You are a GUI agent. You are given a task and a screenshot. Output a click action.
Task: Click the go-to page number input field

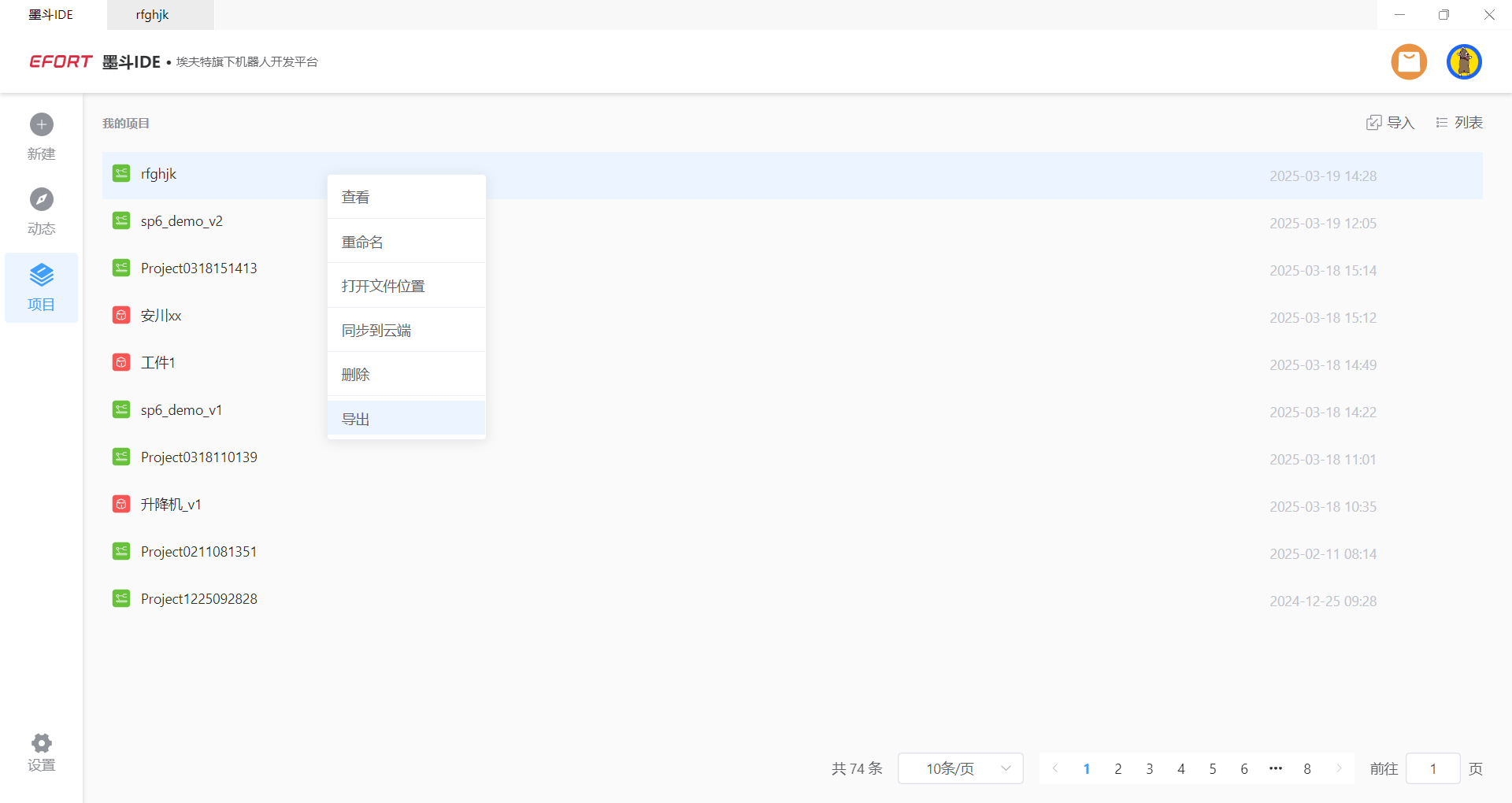point(1432,768)
